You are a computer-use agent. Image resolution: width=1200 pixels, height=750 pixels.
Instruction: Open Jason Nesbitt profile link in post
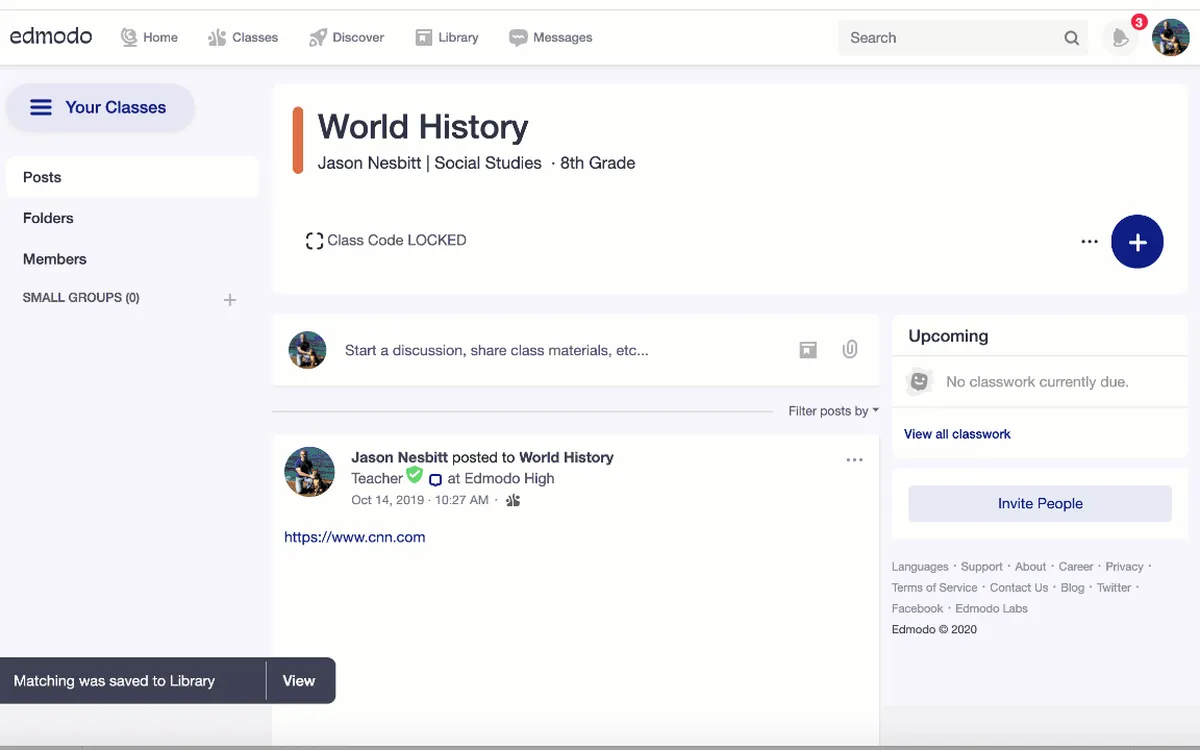(399, 457)
